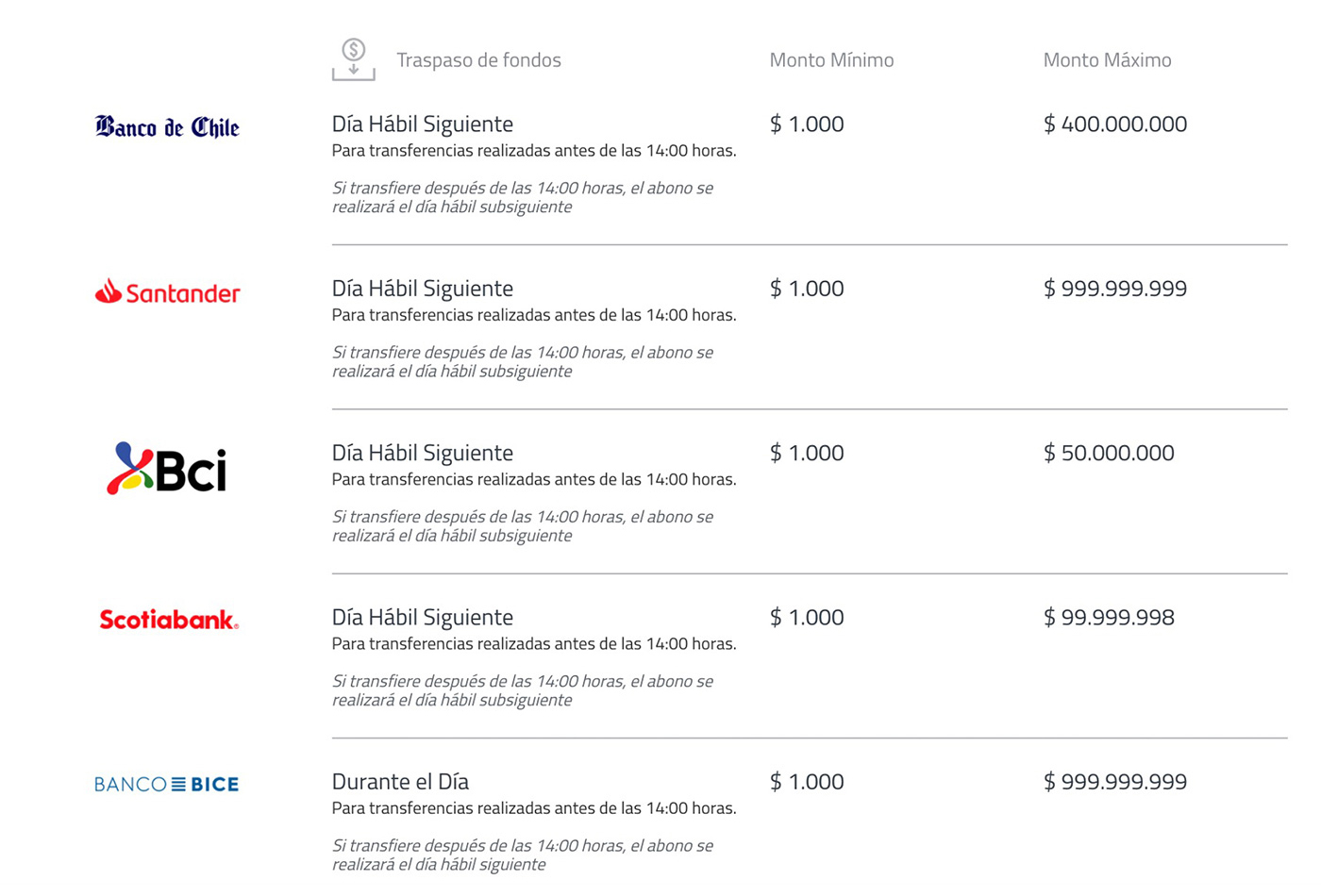
Task: Click the Scotiabank logo
Action: [x=169, y=620]
